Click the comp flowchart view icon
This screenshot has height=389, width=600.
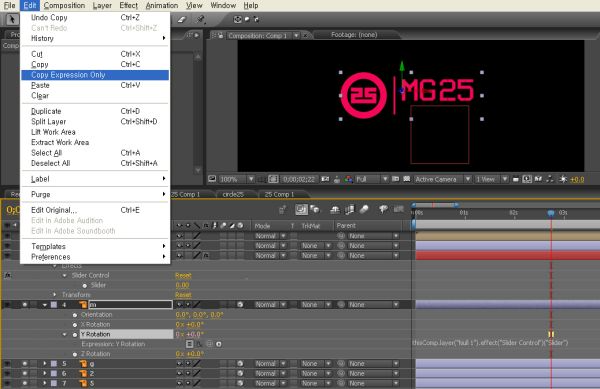point(550,179)
